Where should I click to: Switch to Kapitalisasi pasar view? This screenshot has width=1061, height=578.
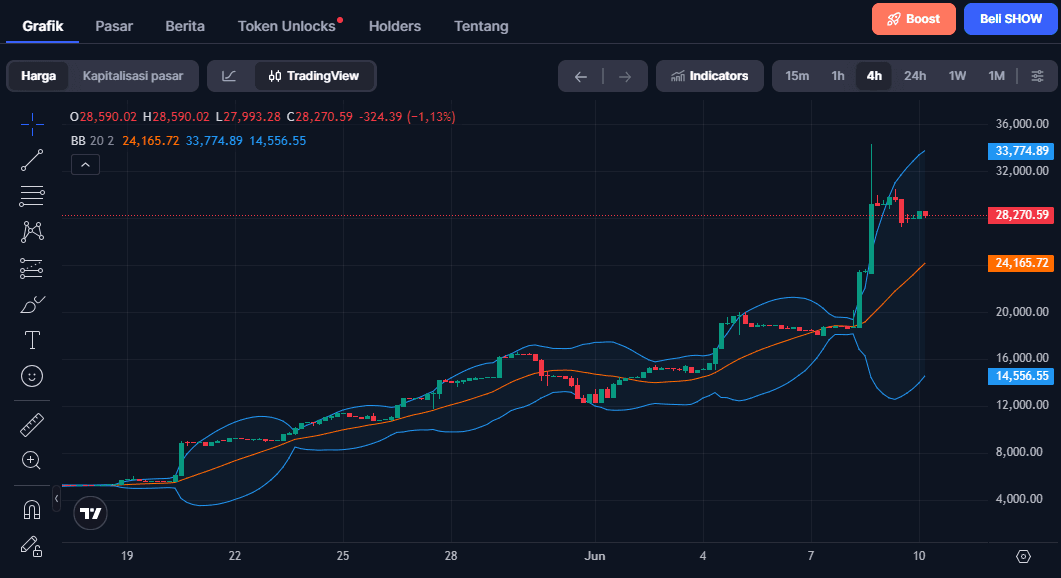tap(133, 76)
